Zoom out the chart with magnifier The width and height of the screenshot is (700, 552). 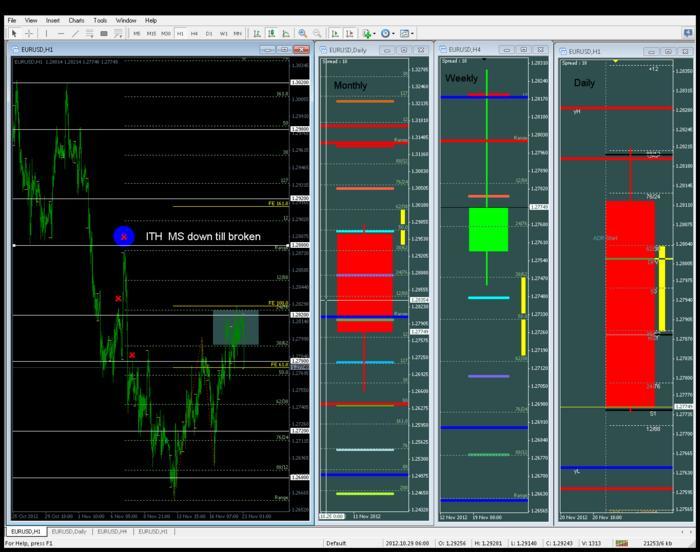pos(317,33)
